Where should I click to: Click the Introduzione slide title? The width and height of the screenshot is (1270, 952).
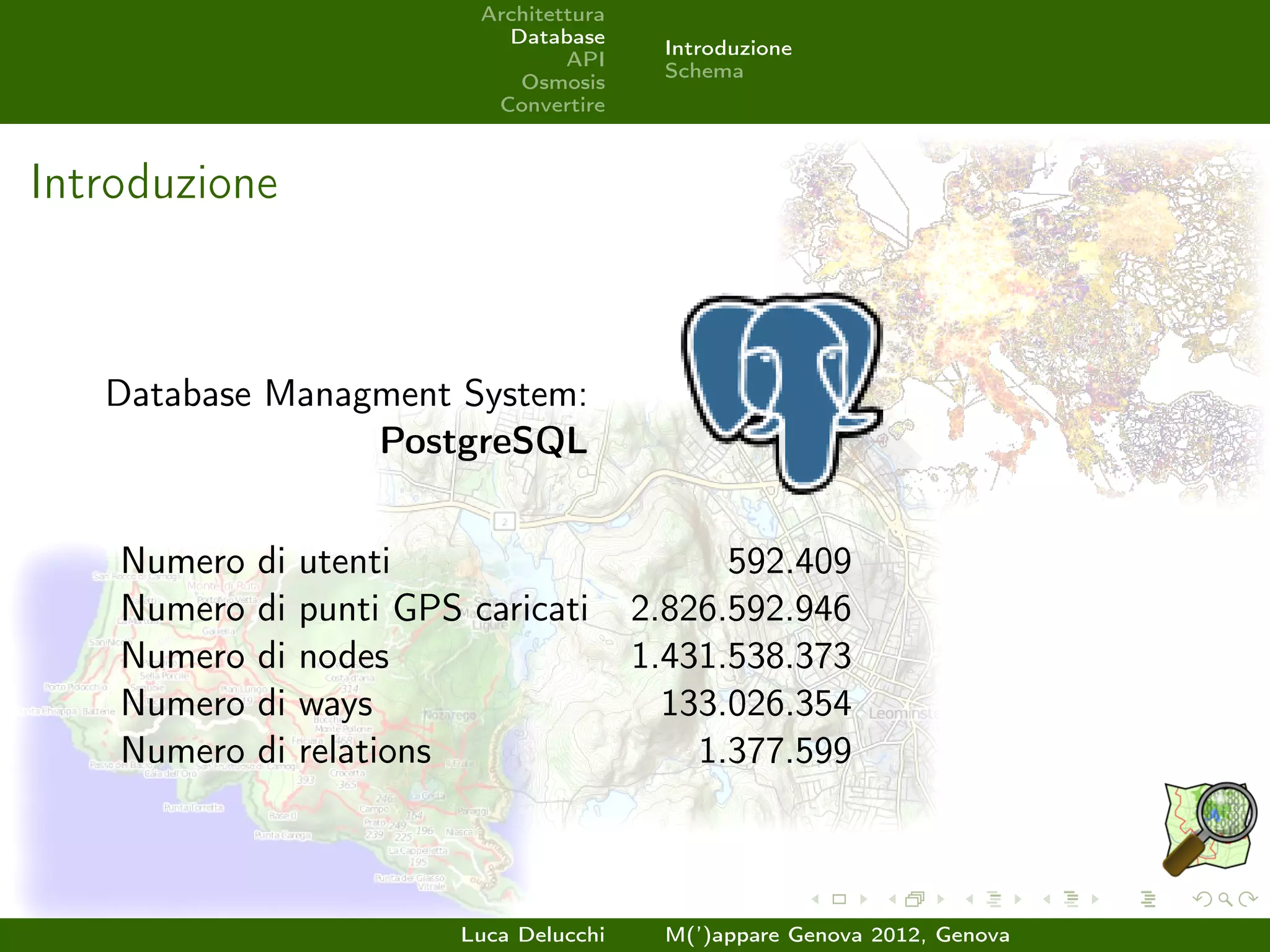154,183
